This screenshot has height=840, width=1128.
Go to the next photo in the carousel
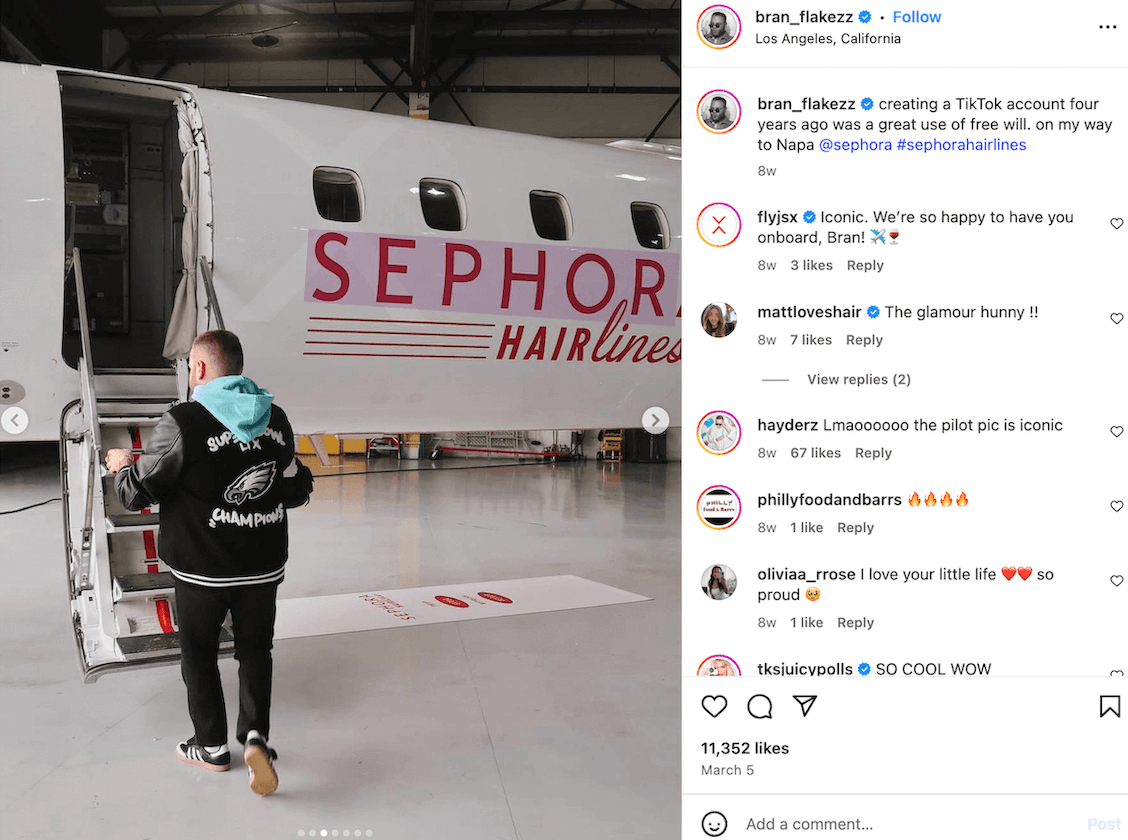pos(655,420)
